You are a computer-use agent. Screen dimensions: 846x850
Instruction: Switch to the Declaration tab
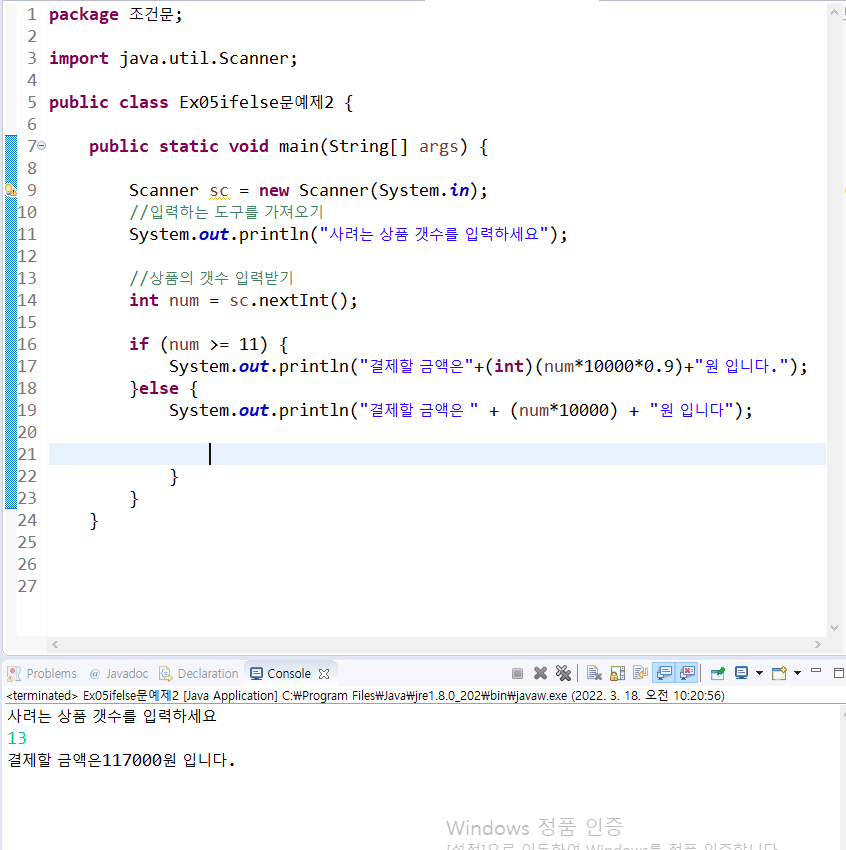[x=198, y=673]
